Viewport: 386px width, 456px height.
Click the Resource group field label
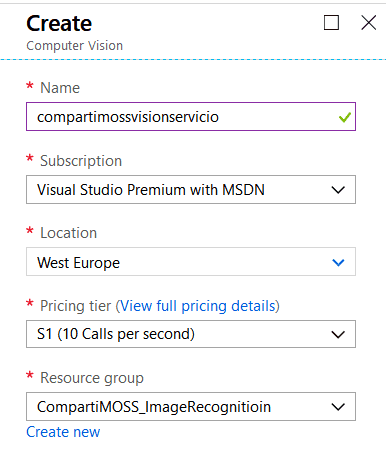pos(92,378)
